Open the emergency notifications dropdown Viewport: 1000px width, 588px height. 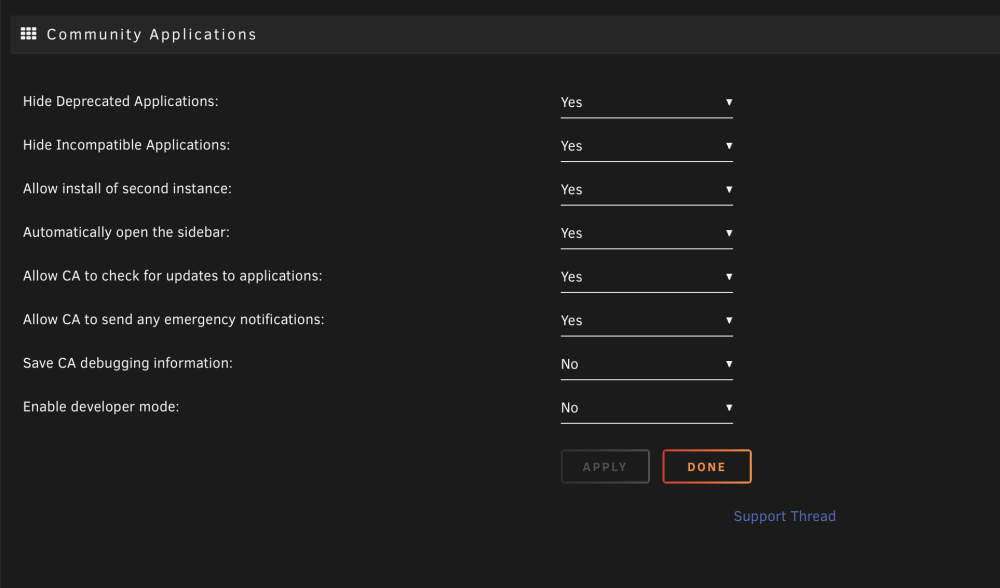click(x=647, y=320)
